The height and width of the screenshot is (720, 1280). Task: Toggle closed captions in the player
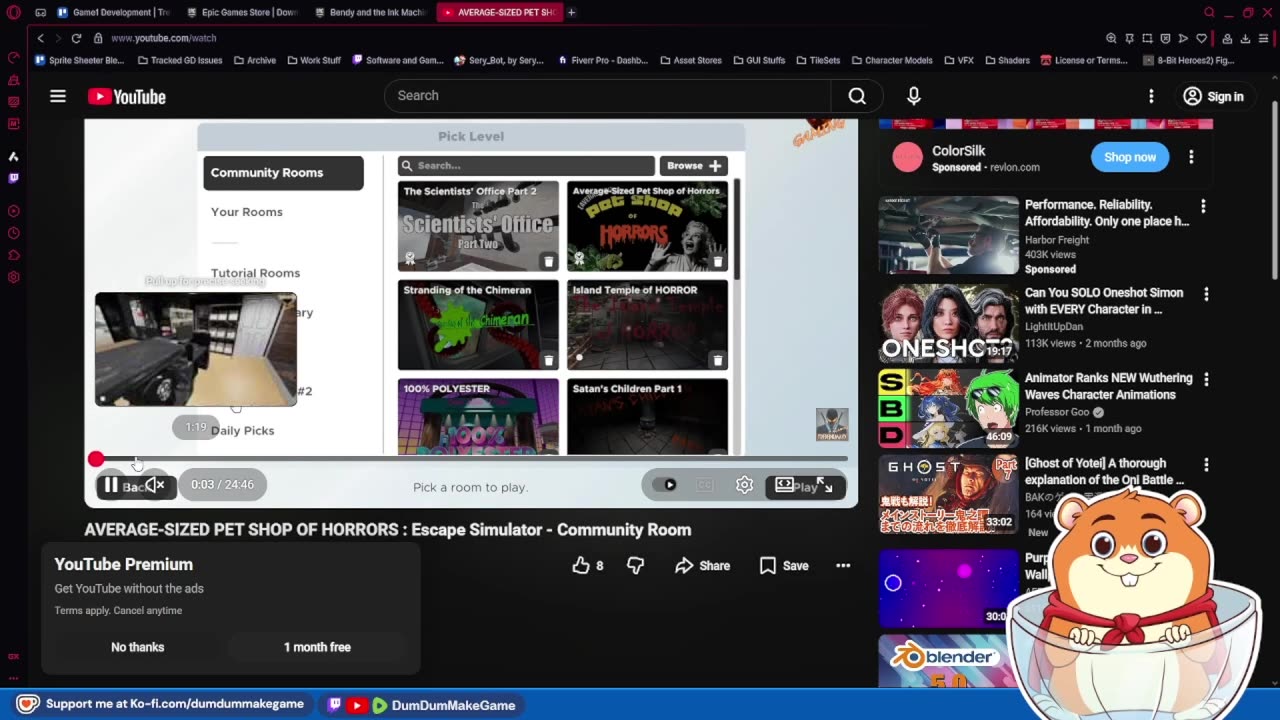click(x=705, y=485)
